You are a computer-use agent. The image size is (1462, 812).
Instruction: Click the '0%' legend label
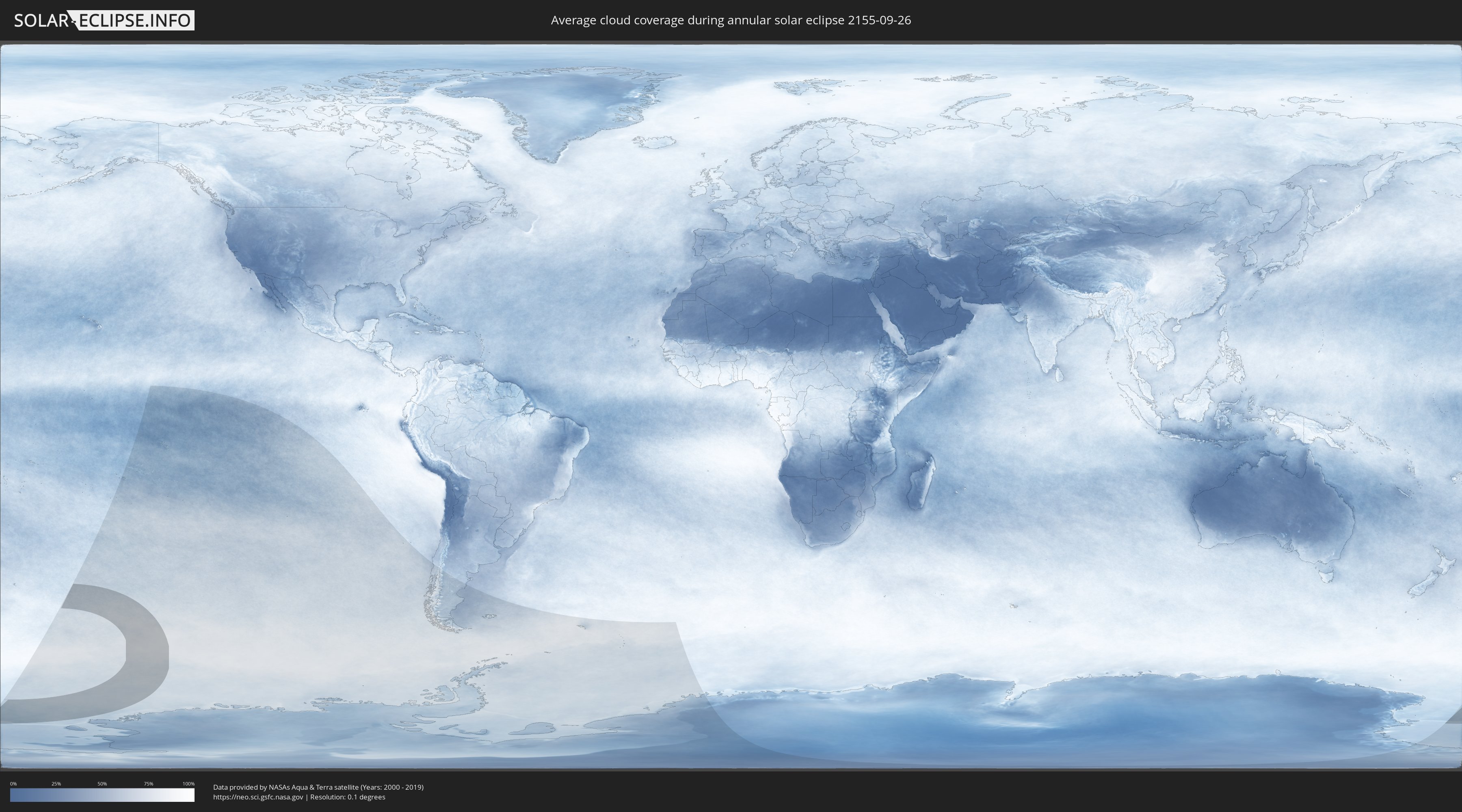[x=13, y=784]
